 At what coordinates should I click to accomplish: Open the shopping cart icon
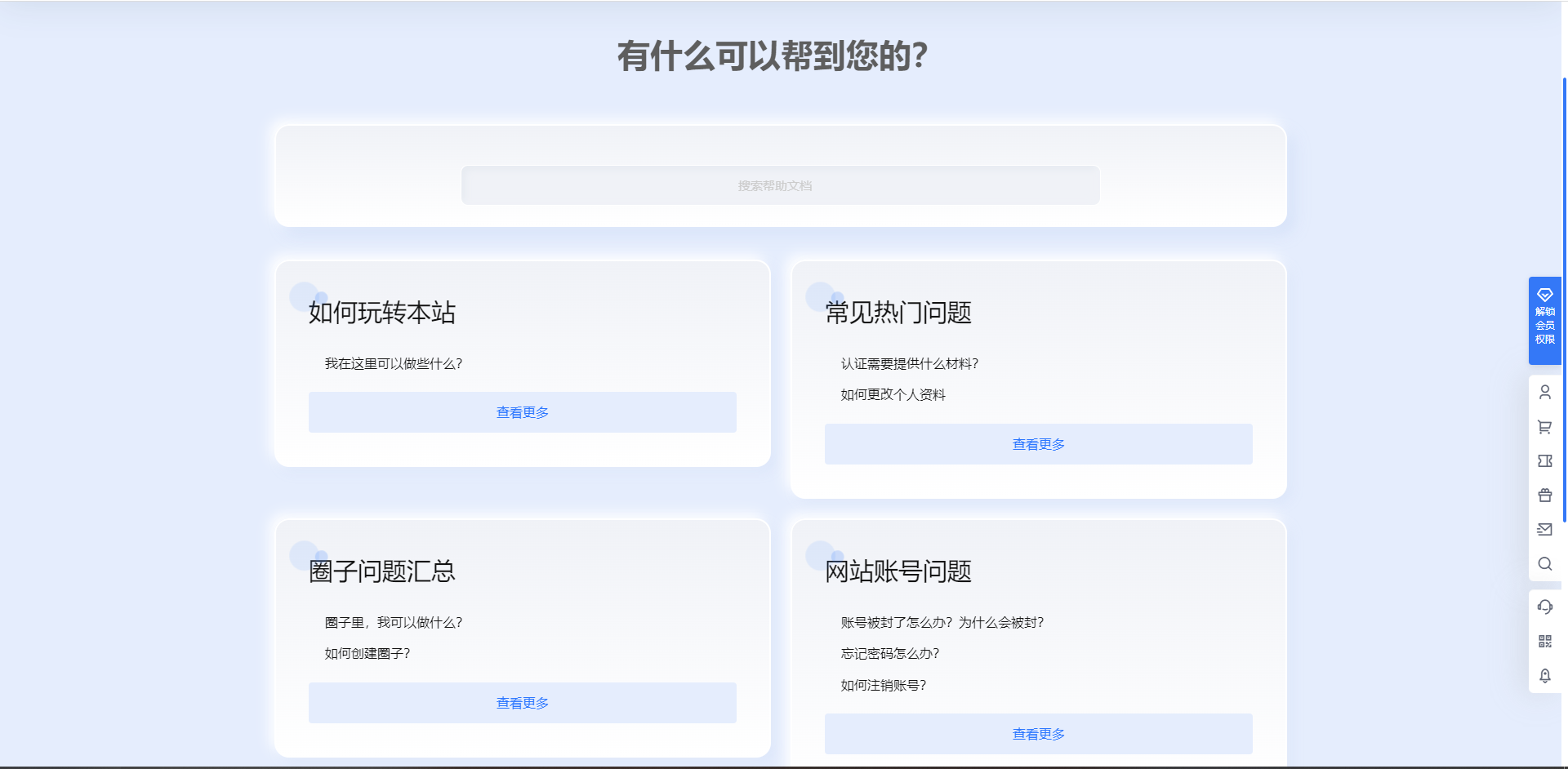coord(1545,426)
